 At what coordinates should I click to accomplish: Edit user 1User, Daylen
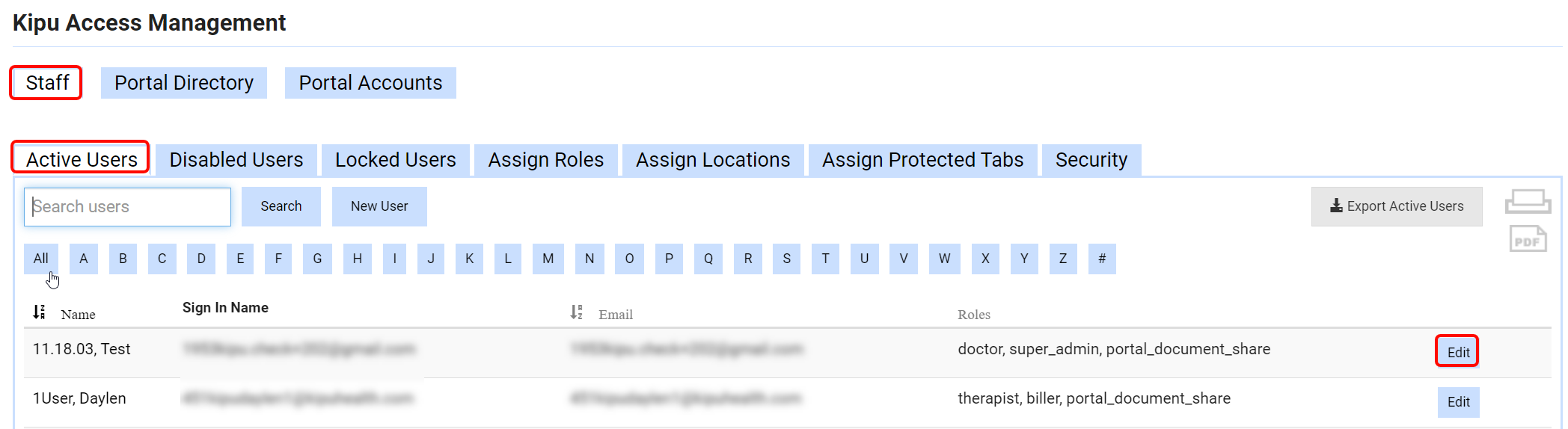tap(1458, 402)
